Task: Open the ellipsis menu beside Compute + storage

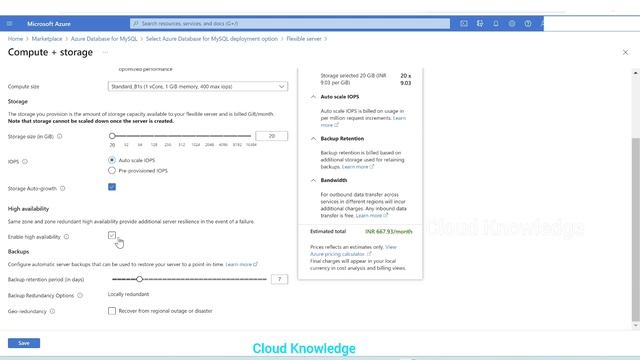Action: [x=105, y=53]
